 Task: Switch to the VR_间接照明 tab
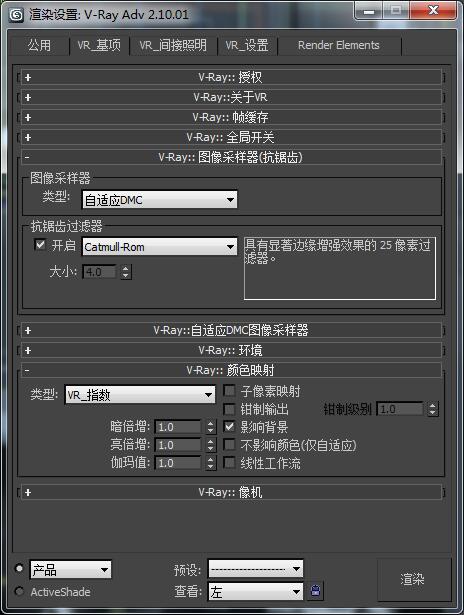click(x=173, y=45)
